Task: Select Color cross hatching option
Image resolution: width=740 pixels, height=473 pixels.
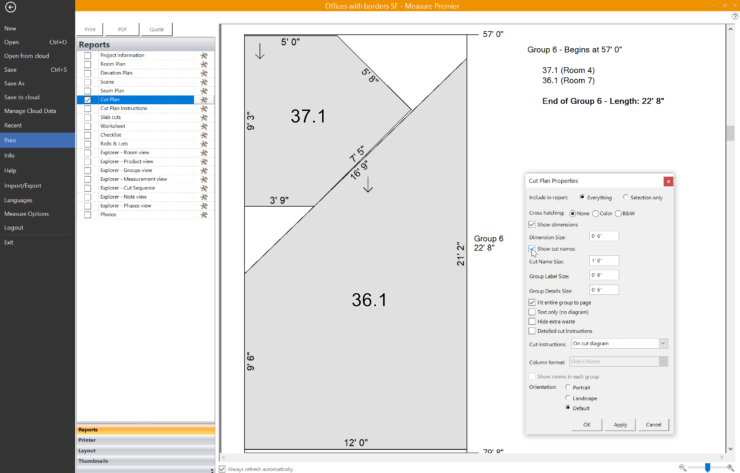Action: click(x=596, y=213)
